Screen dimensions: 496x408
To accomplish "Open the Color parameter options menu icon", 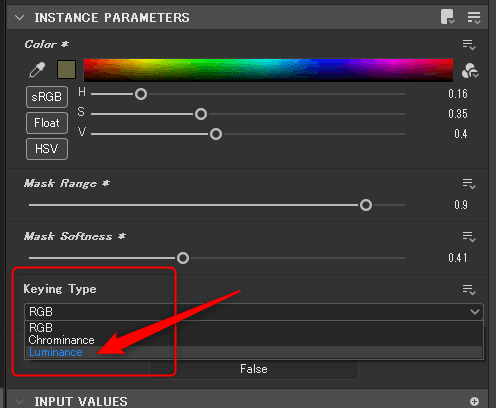I will (469, 45).
